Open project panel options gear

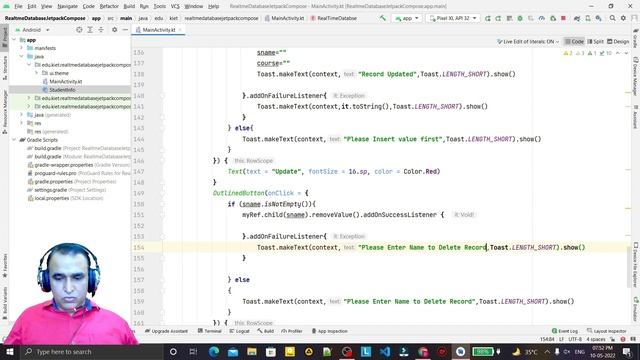click(114, 30)
